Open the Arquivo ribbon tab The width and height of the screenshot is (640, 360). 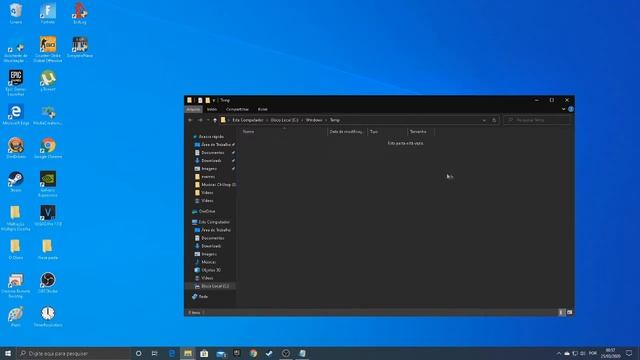[193, 109]
